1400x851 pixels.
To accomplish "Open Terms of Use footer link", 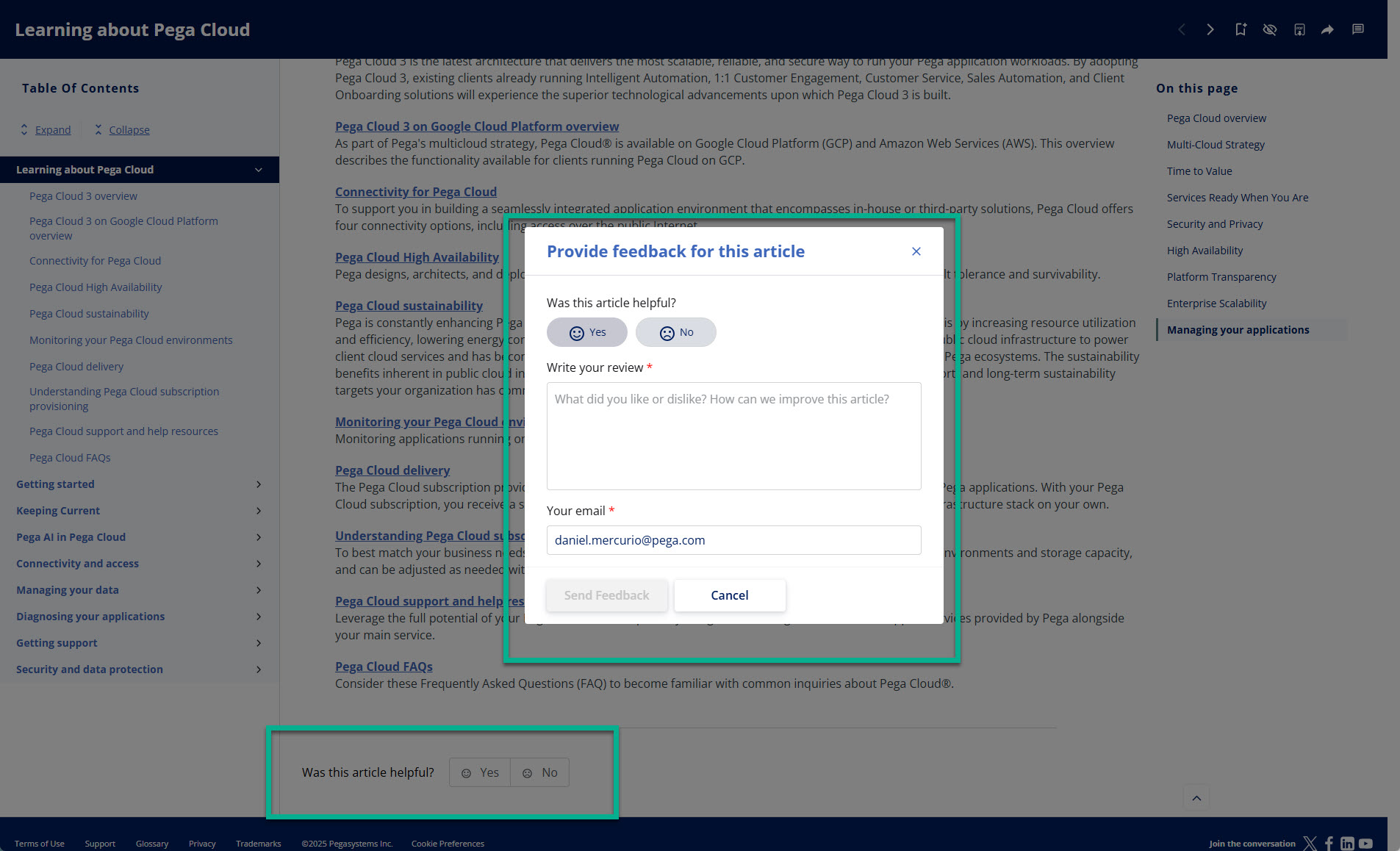I will click(39, 844).
